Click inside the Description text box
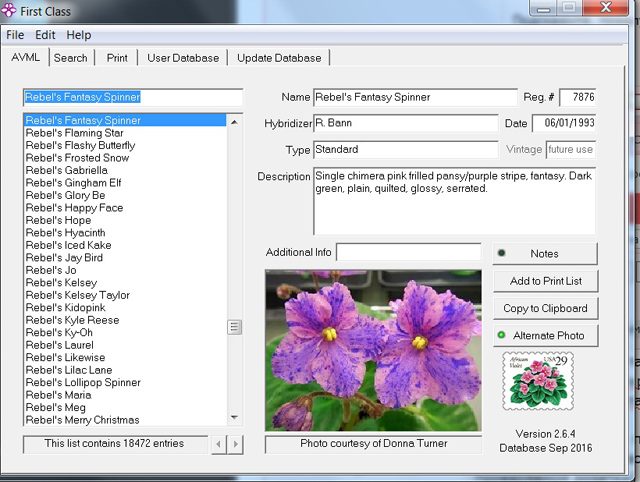 454,201
